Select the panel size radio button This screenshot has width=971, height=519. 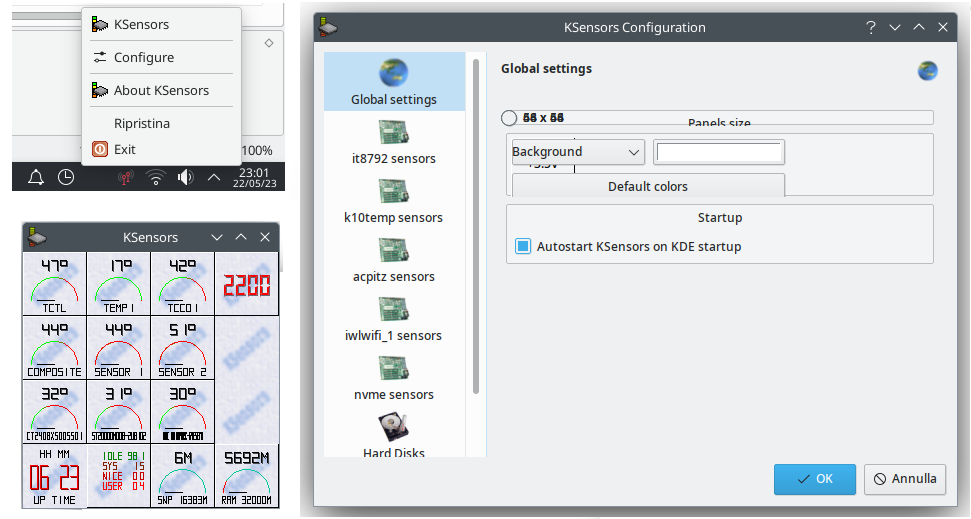pos(509,118)
